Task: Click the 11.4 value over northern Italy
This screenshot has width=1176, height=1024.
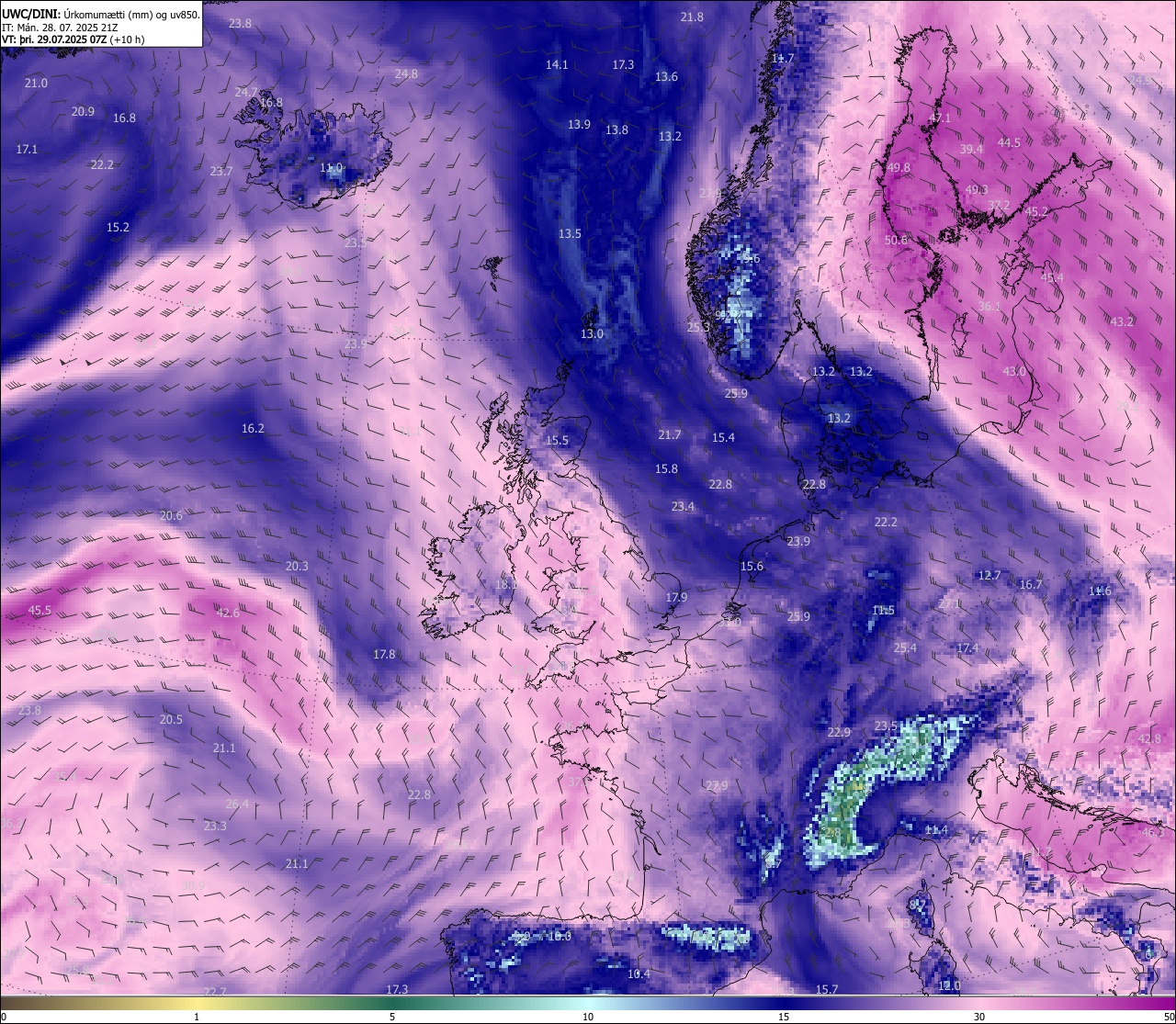Action: coord(936,829)
